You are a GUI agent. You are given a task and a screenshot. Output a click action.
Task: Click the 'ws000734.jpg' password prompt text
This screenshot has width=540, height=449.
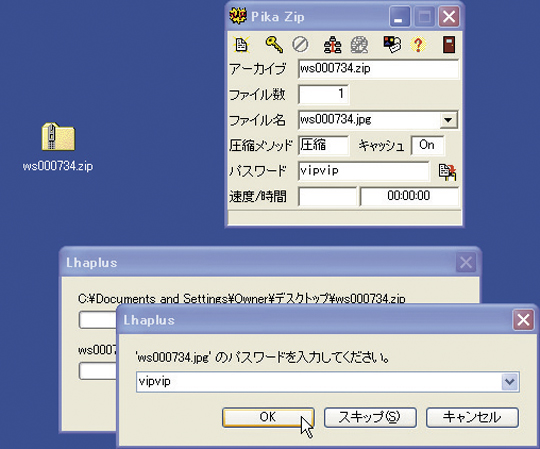pos(263,358)
